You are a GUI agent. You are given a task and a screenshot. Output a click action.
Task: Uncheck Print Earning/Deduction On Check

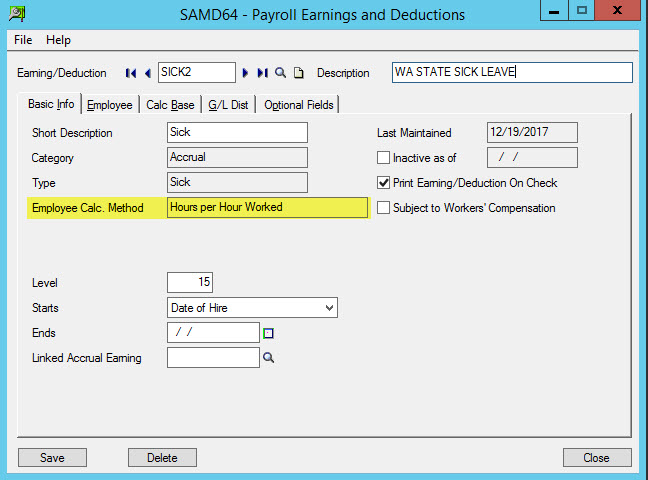[x=383, y=183]
